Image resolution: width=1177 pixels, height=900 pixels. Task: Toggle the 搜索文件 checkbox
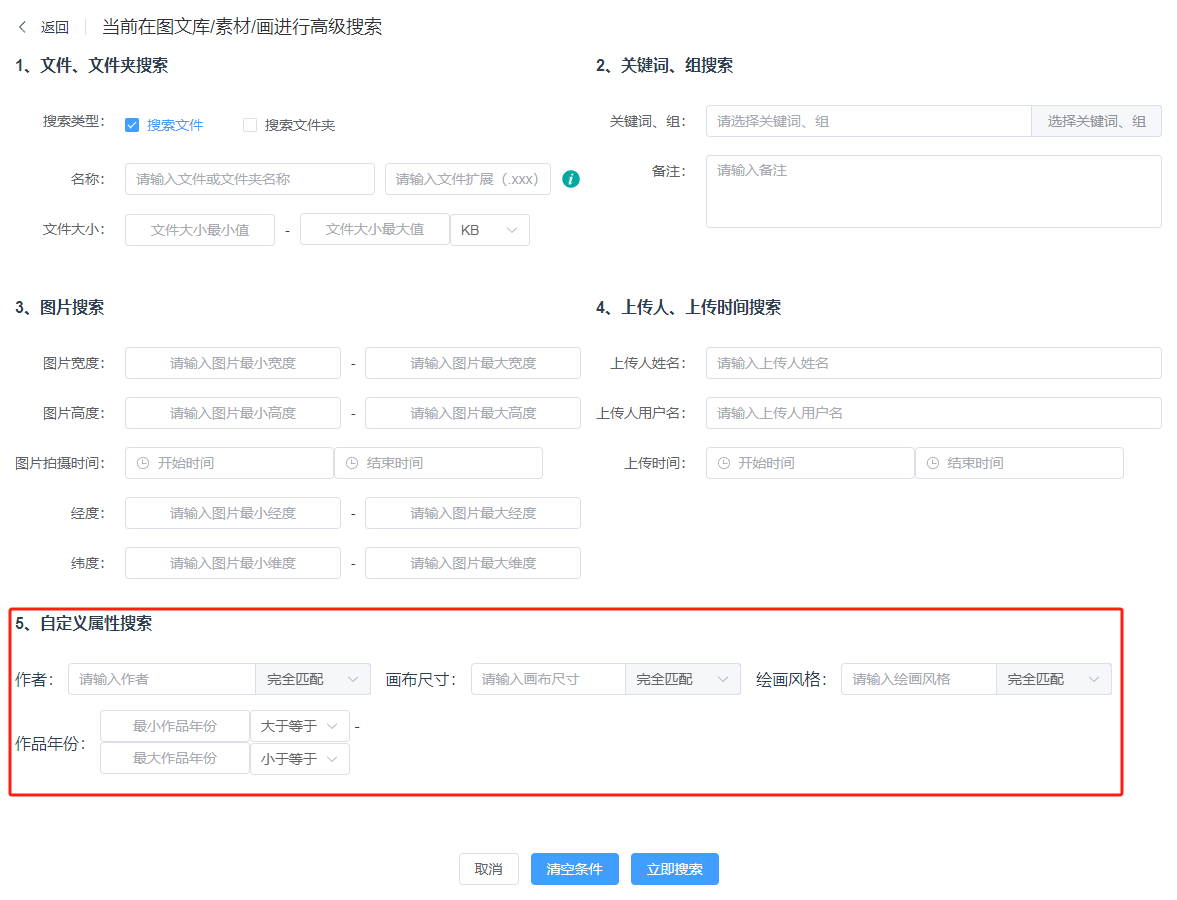click(x=132, y=125)
